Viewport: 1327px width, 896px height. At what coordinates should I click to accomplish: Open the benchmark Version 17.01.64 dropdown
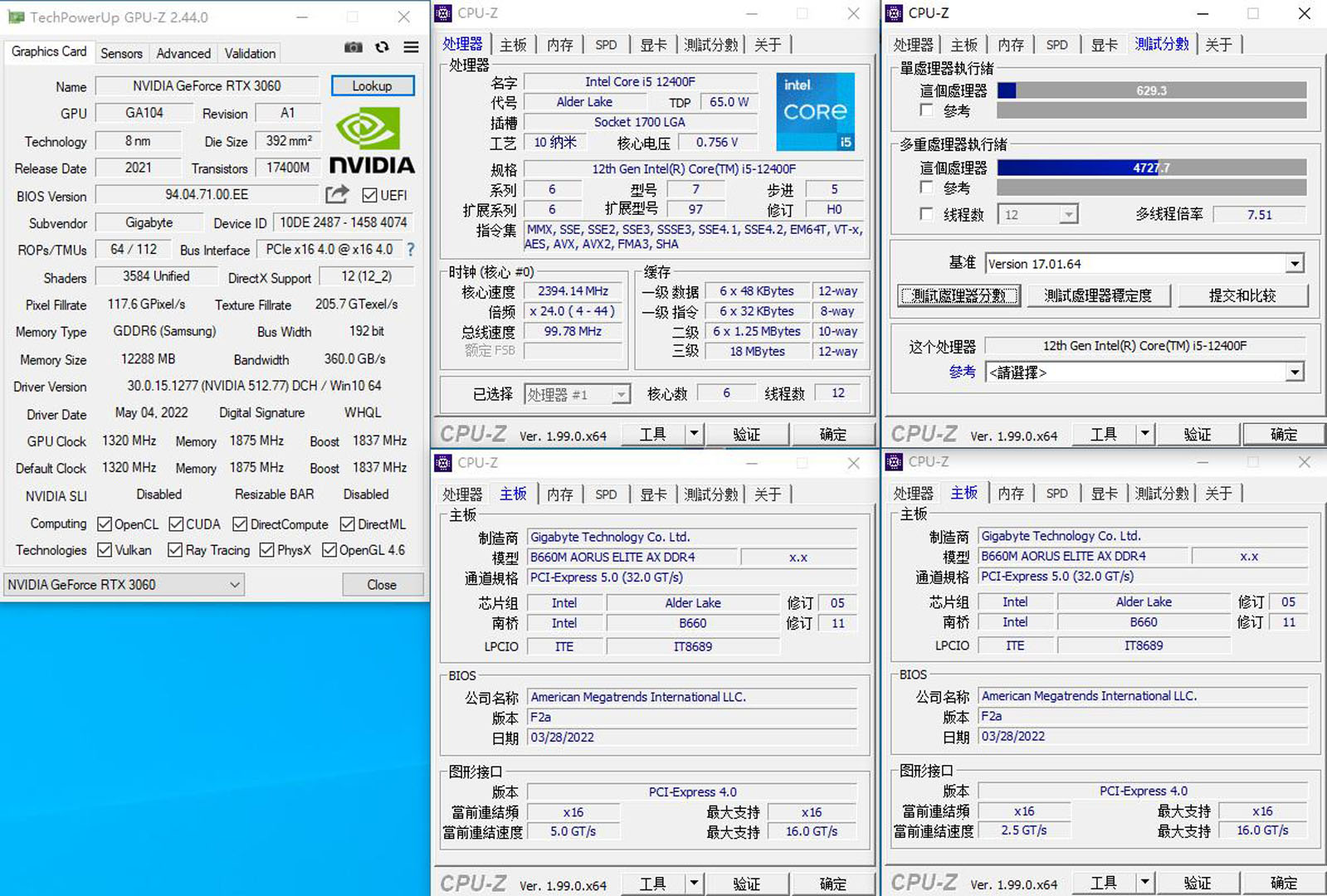click(x=1145, y=264)
